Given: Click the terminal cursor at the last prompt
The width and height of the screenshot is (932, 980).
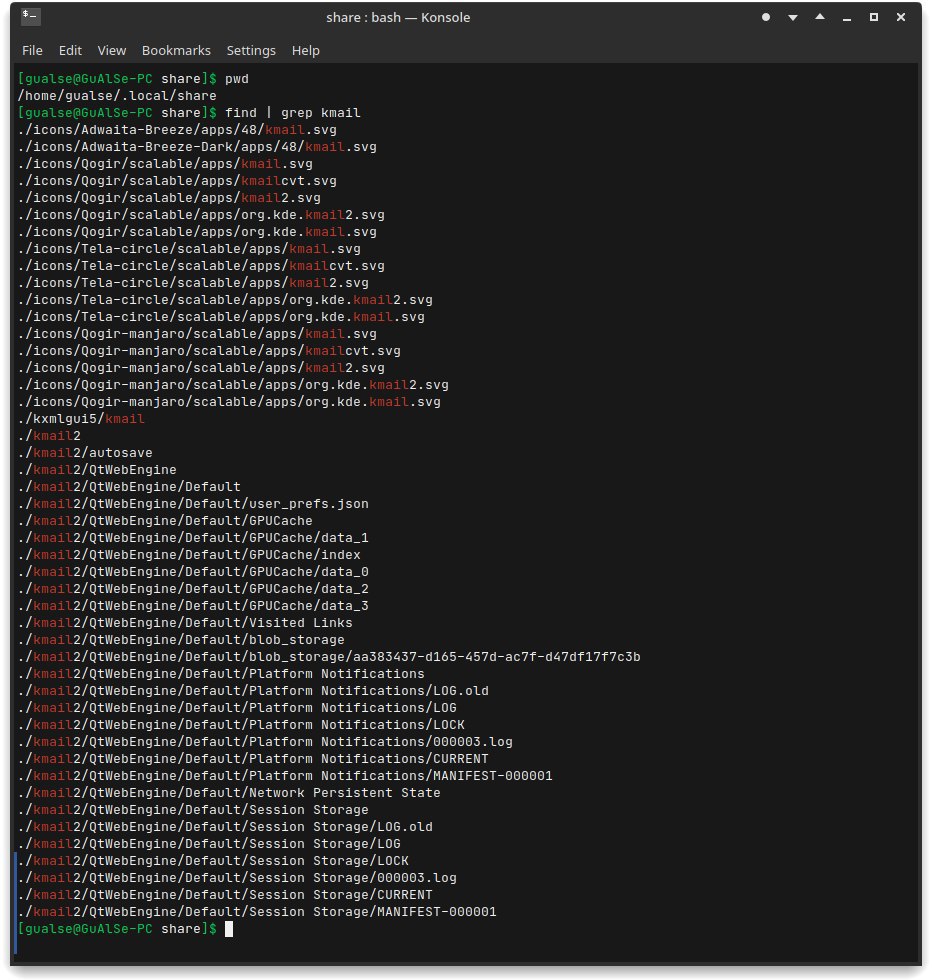Looking at the screenshot, I should click(229, 929).
